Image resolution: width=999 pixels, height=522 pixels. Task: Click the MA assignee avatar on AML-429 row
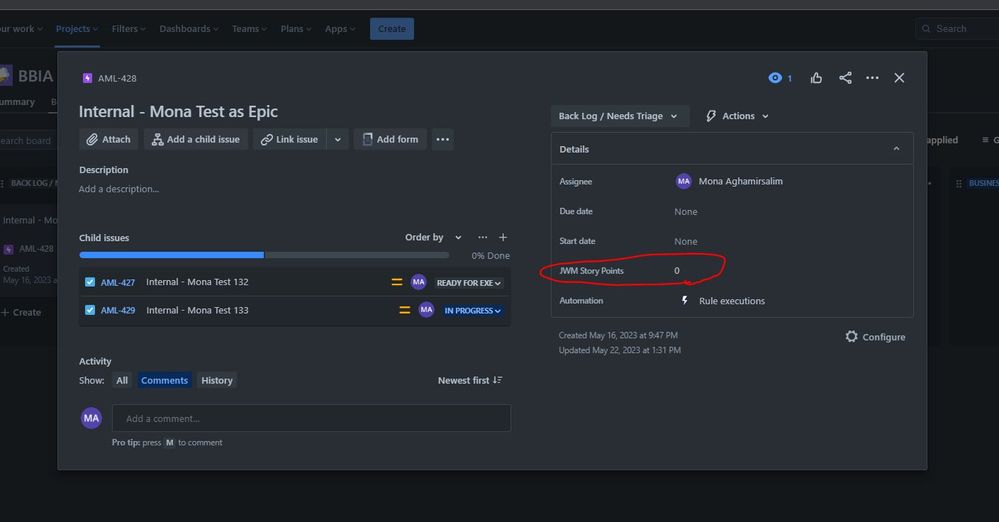(x=426, y=310)
